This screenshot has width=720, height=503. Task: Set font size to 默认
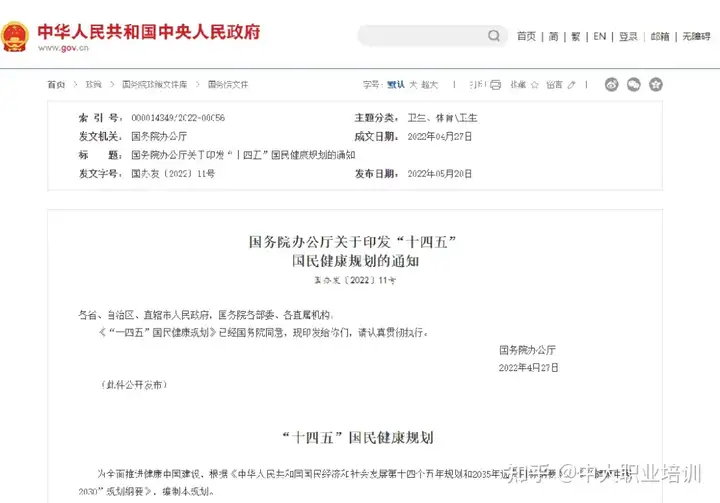coord(395,85)
